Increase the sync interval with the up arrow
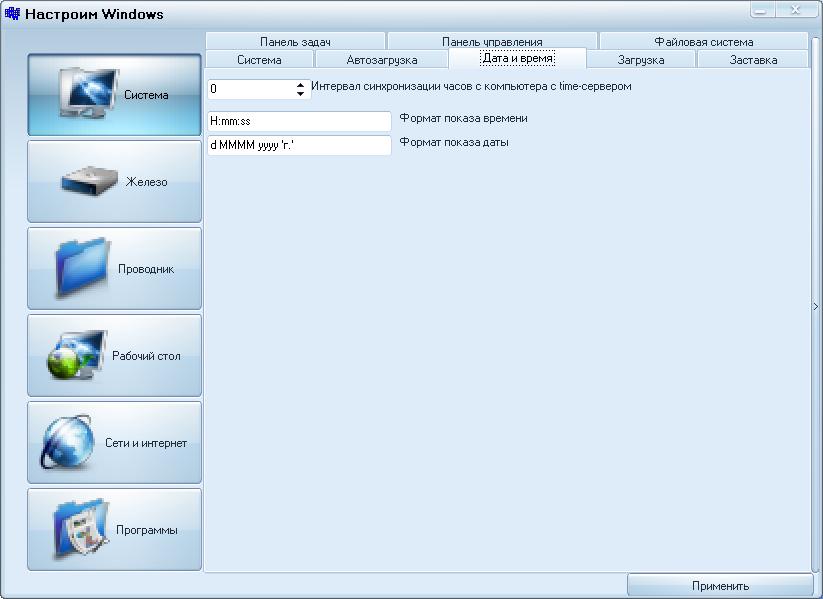Screen dimensions: 823x599 point(300,85)
